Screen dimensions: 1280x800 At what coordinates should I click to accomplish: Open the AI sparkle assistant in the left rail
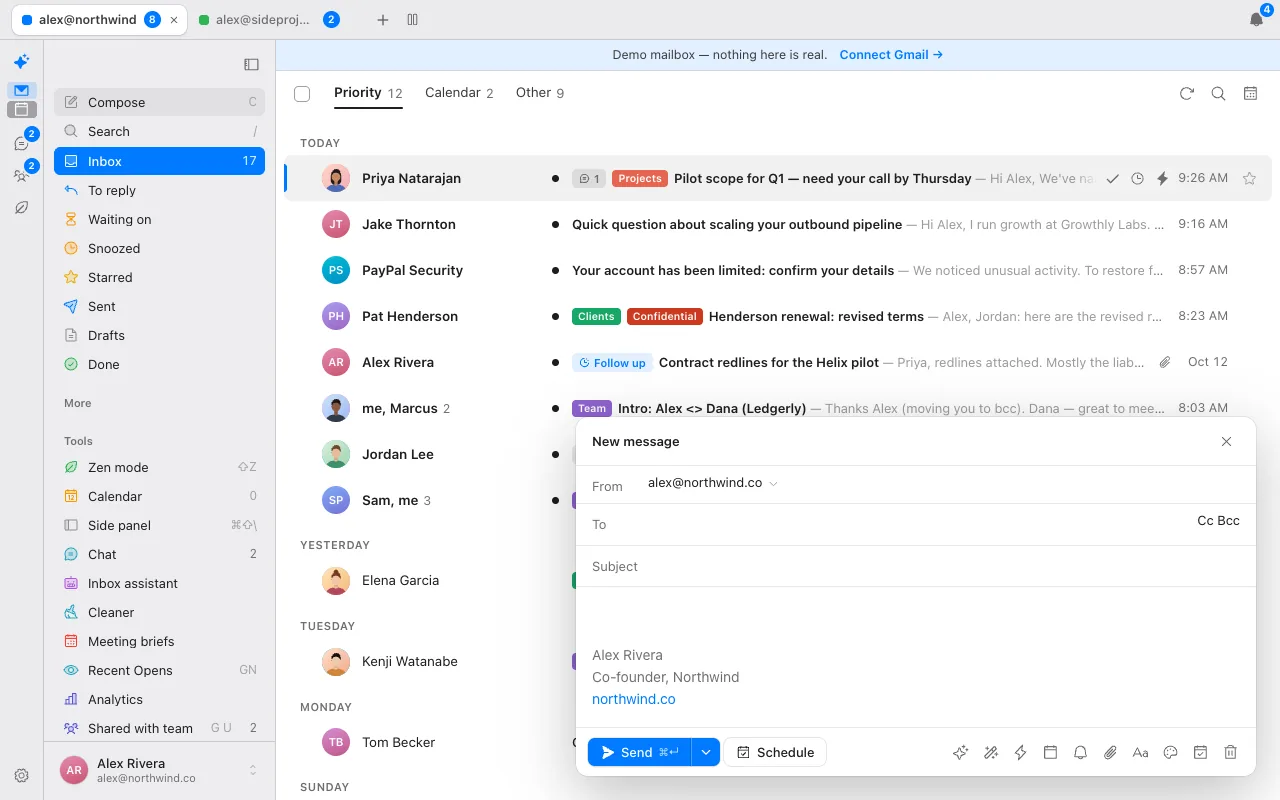[x=21, y=62]
